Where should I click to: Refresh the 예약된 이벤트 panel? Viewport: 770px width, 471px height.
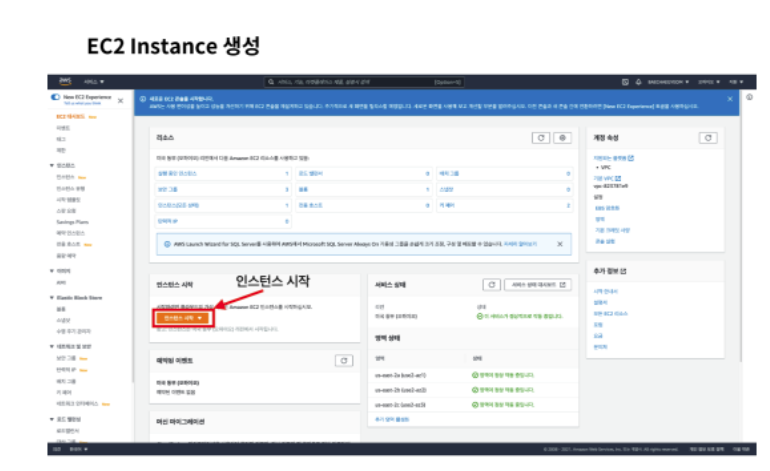344,361
